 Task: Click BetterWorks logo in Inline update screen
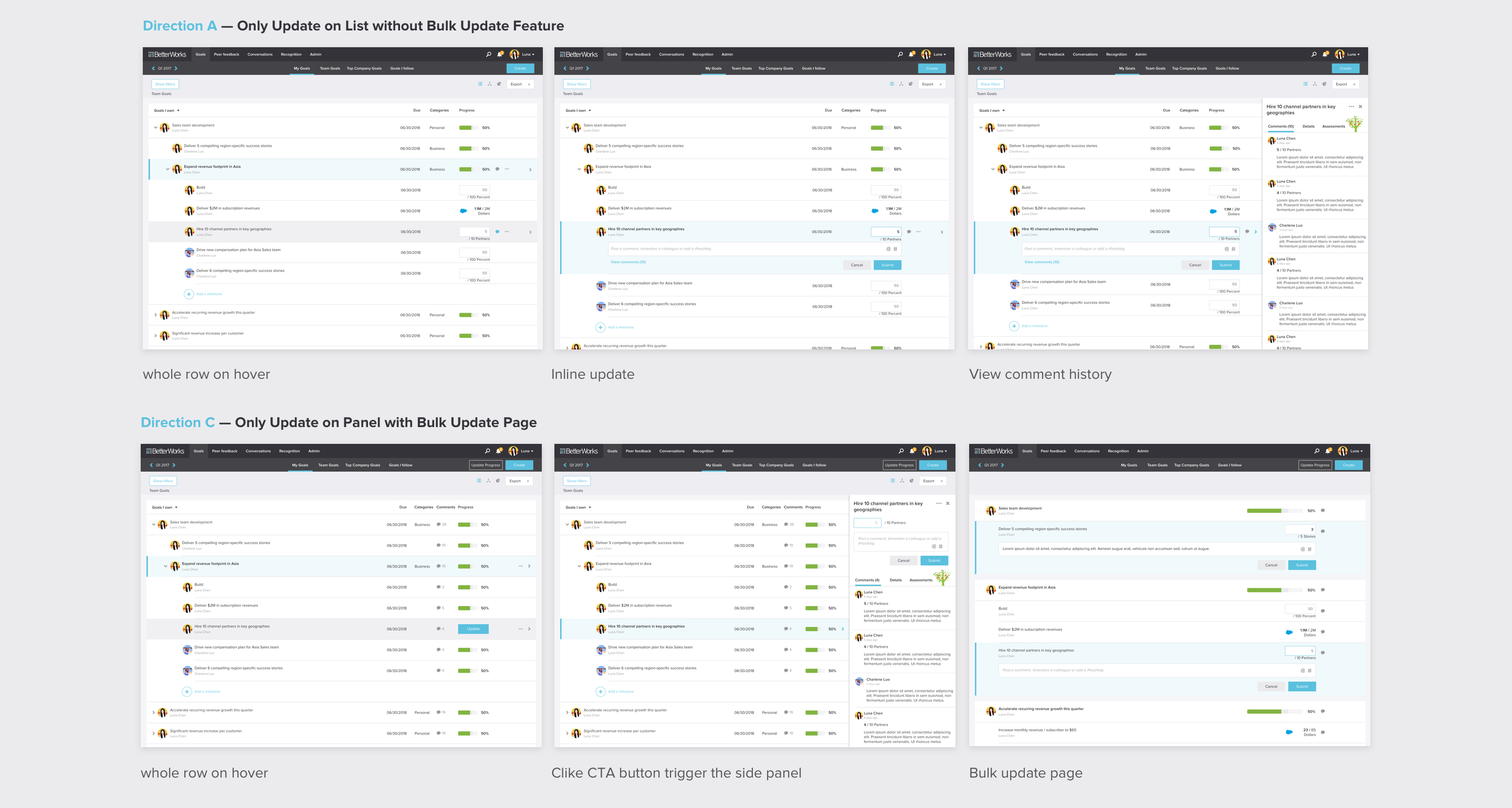pos(578,54)
